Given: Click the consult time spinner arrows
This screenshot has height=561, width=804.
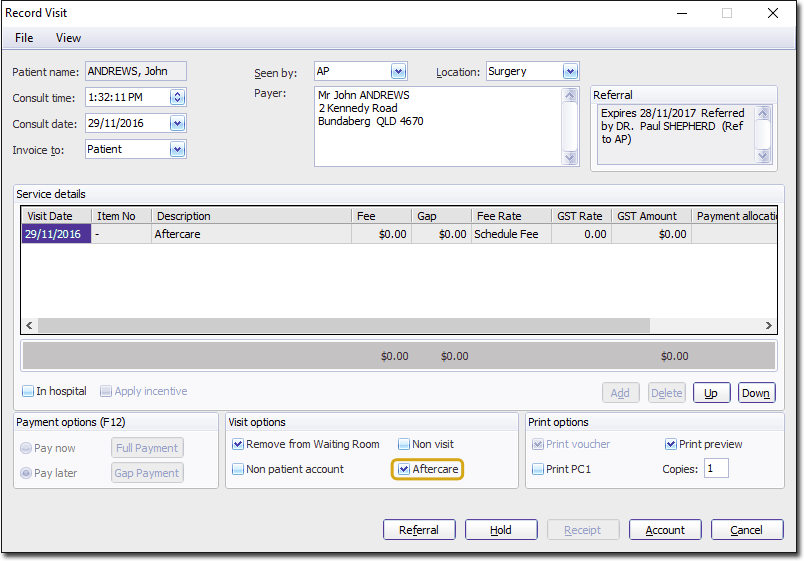Looking at the screenshot, I should pyautogui.click(x=177, y=97).
